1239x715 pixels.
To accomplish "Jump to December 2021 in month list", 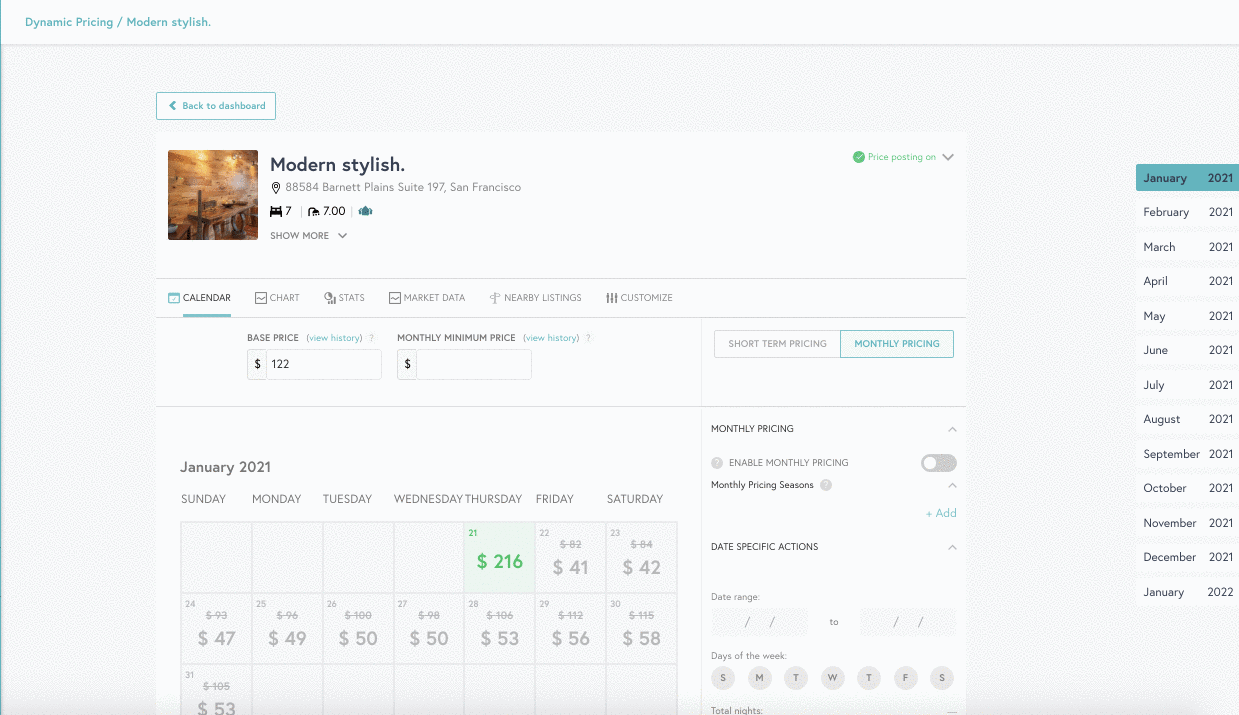I will tap(1187, 557).
